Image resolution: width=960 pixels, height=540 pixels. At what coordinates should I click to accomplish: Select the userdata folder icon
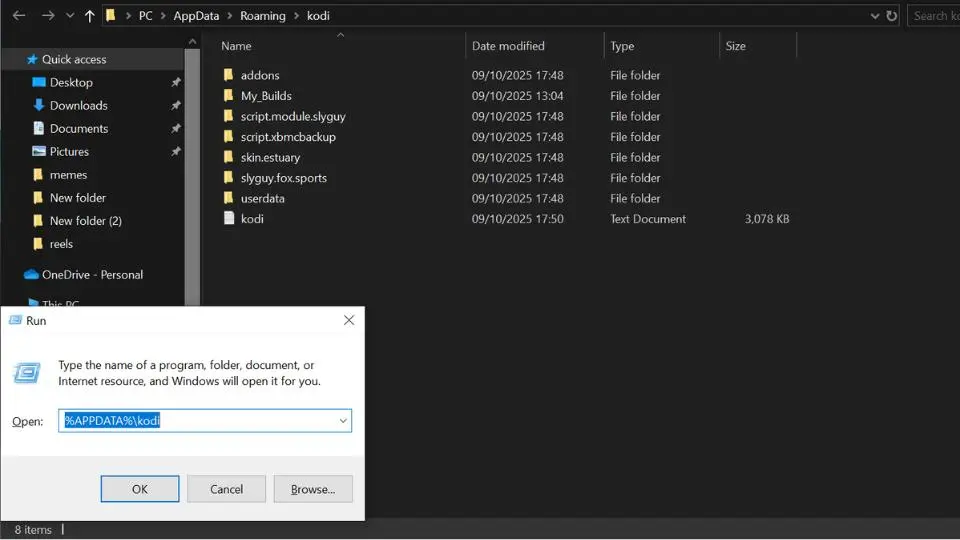point(228,198)
